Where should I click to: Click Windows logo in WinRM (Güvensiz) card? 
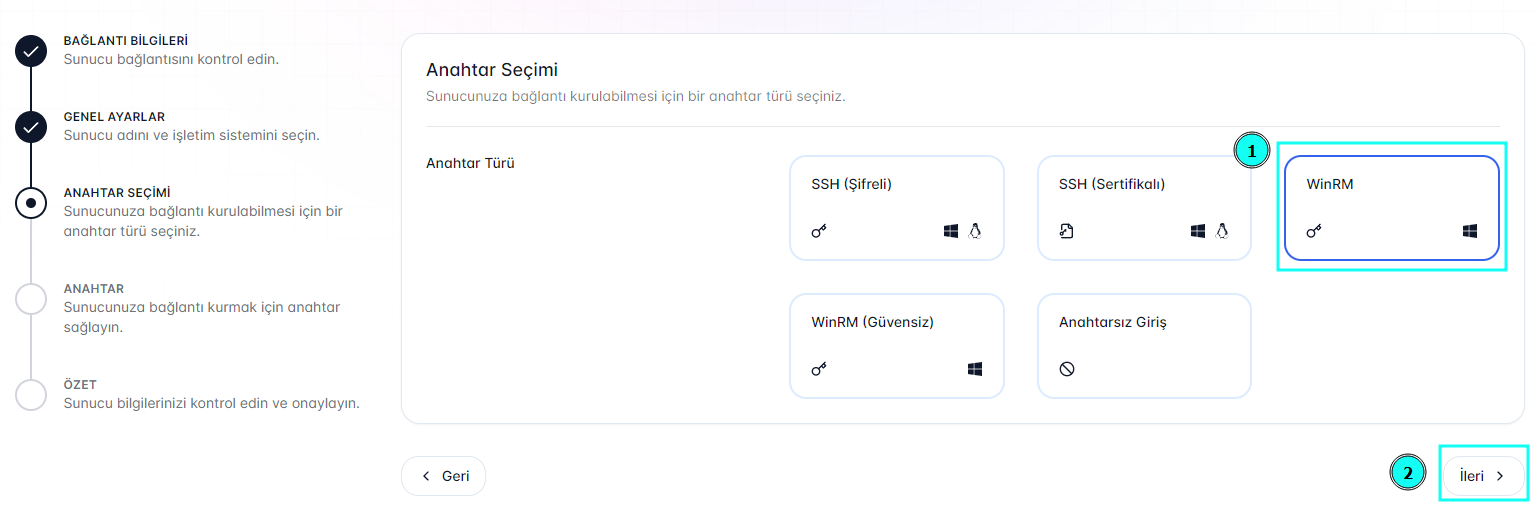click(975, 369)
